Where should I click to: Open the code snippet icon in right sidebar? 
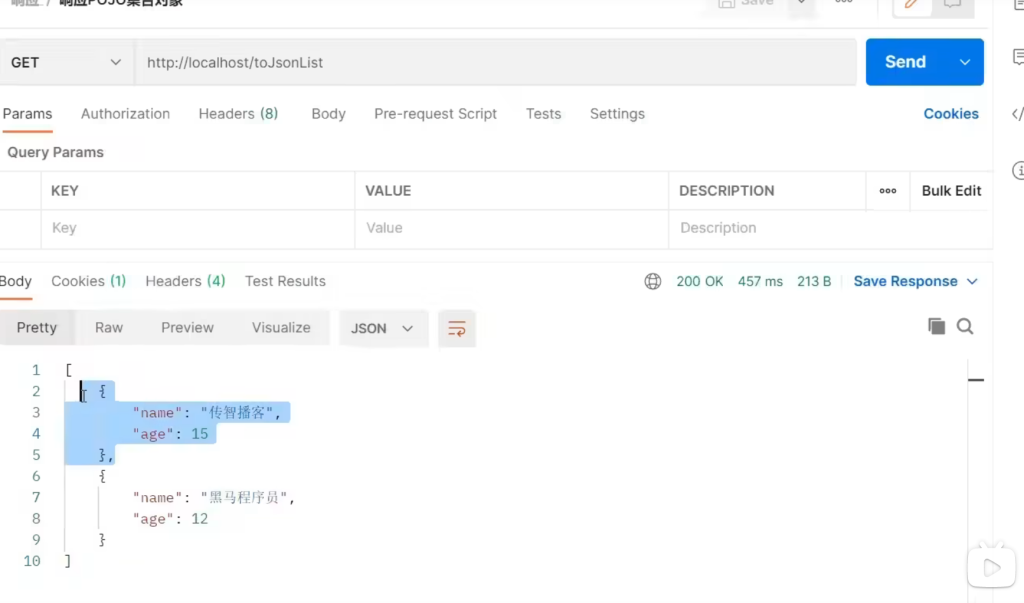coord(1017,114)
